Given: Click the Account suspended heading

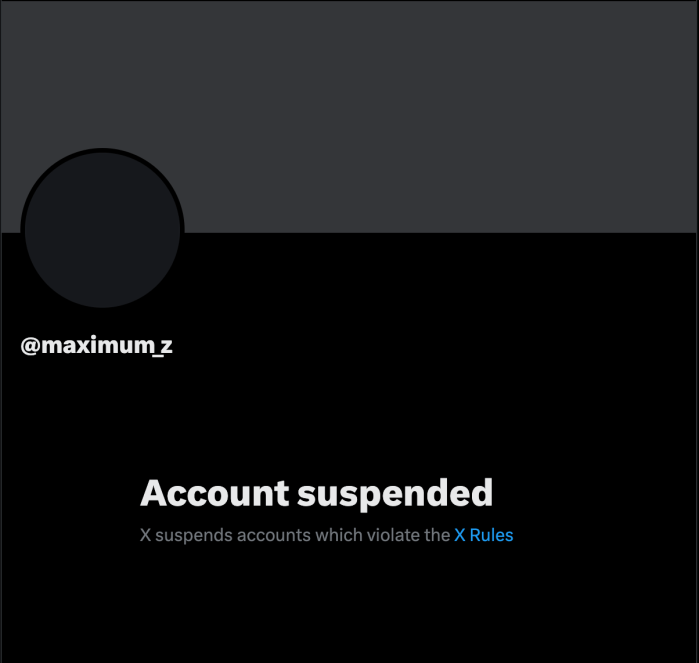Looking at the screenshot, I should 317,493.
